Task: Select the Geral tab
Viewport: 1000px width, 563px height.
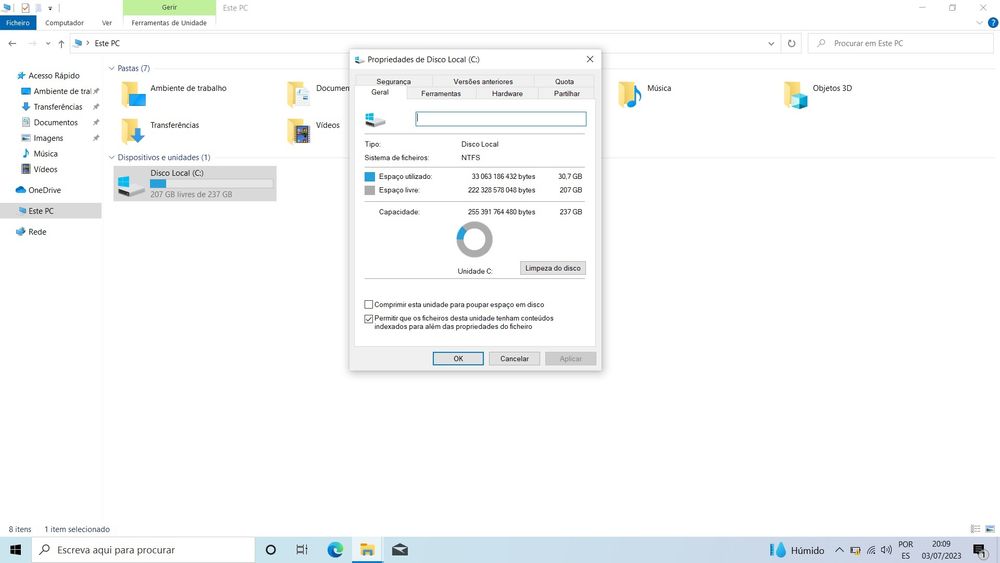Action: click(x=380, y=92)
